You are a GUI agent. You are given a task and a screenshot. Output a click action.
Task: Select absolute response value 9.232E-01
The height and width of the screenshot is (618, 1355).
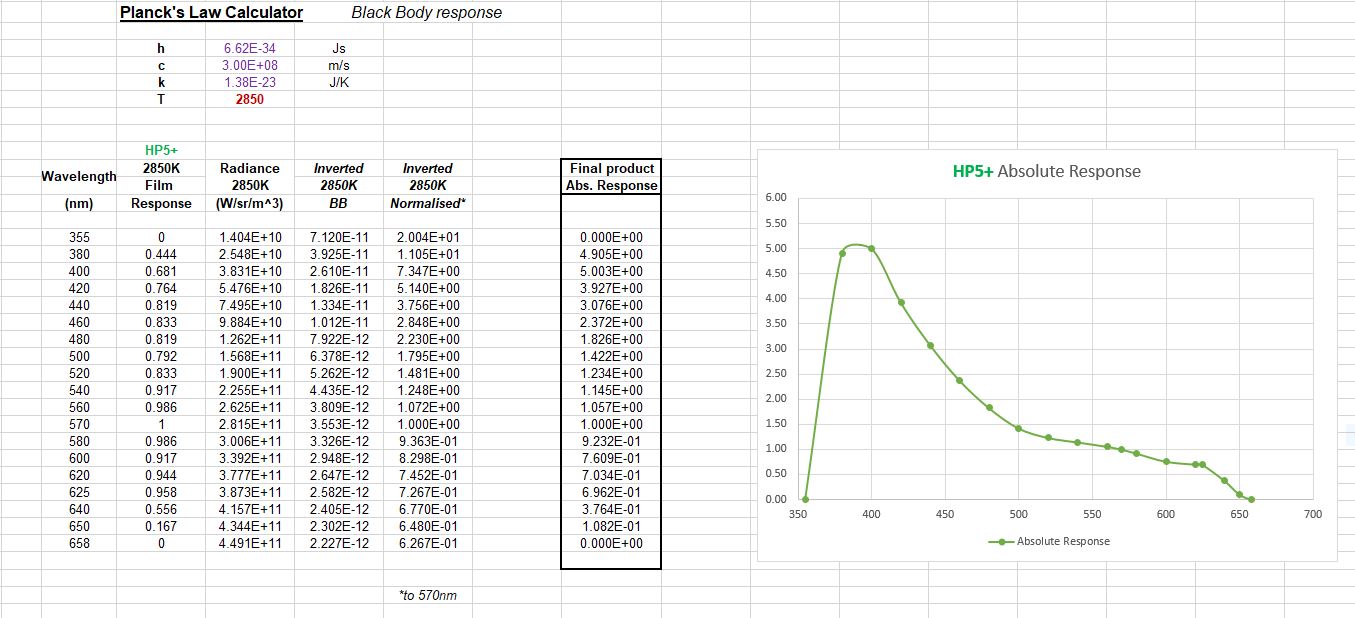(611, 441)
